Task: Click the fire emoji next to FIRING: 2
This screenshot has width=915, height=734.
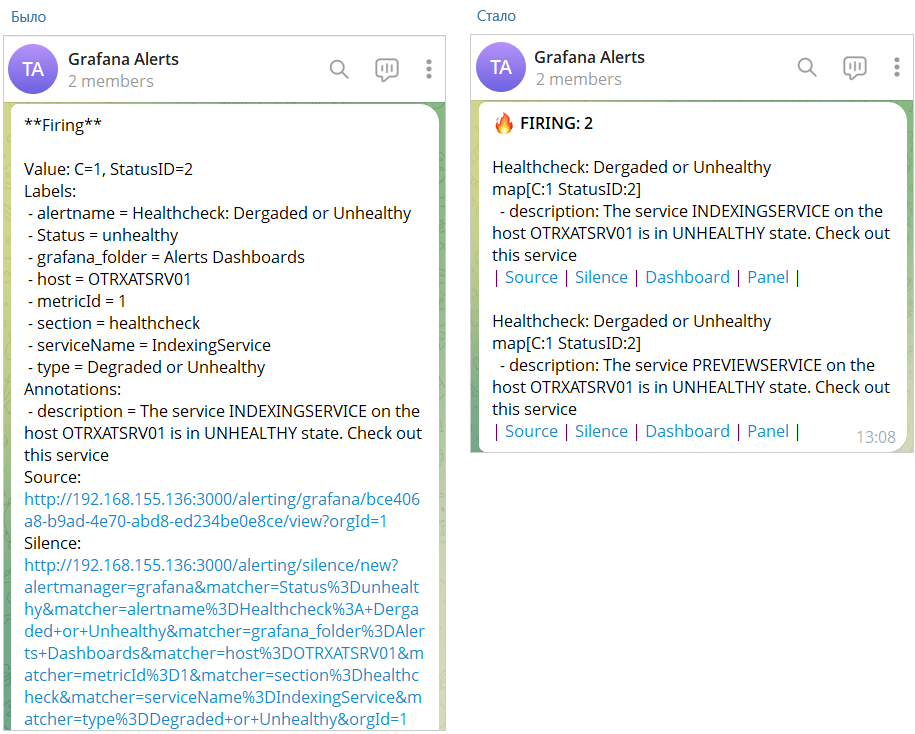Action: [504, 124]
